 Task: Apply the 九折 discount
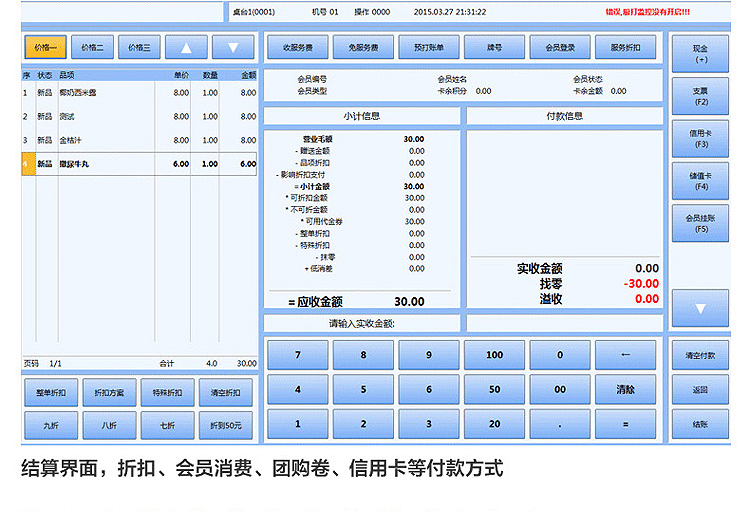pyautogui.click(x=51, y=425)
